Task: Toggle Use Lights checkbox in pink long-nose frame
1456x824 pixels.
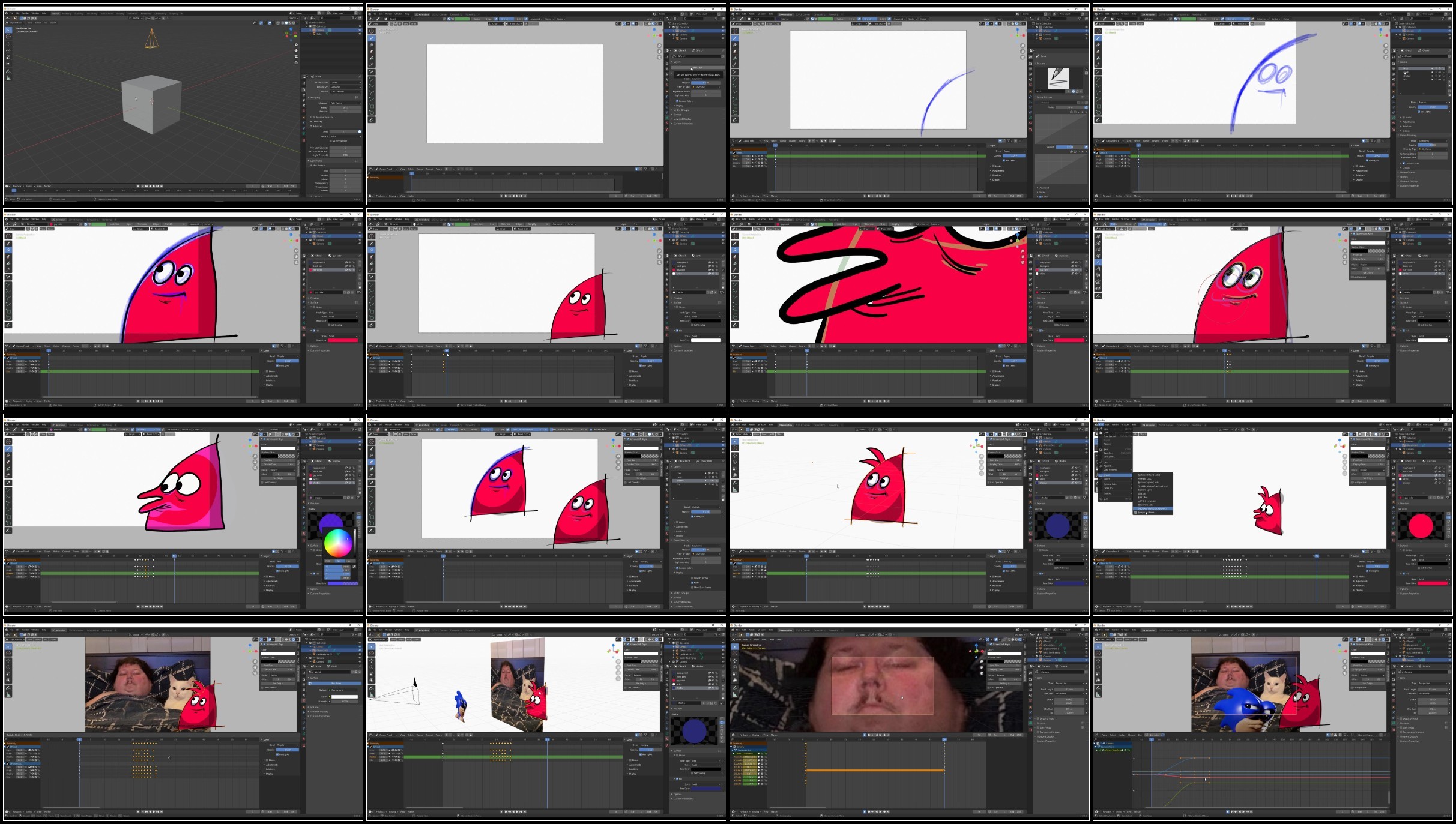Action: point(277,571)
